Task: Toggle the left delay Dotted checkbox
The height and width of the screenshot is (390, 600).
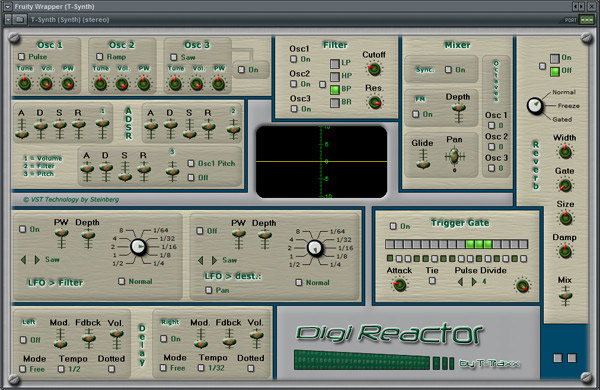Action: point(111,369)
